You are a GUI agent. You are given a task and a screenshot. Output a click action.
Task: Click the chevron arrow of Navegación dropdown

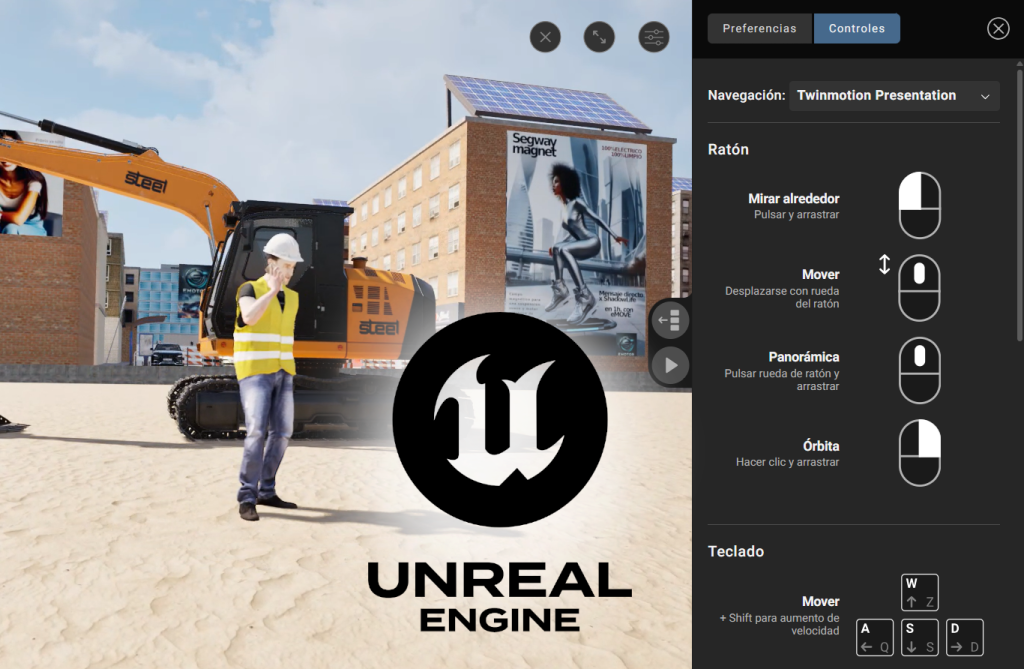point(985,96)
